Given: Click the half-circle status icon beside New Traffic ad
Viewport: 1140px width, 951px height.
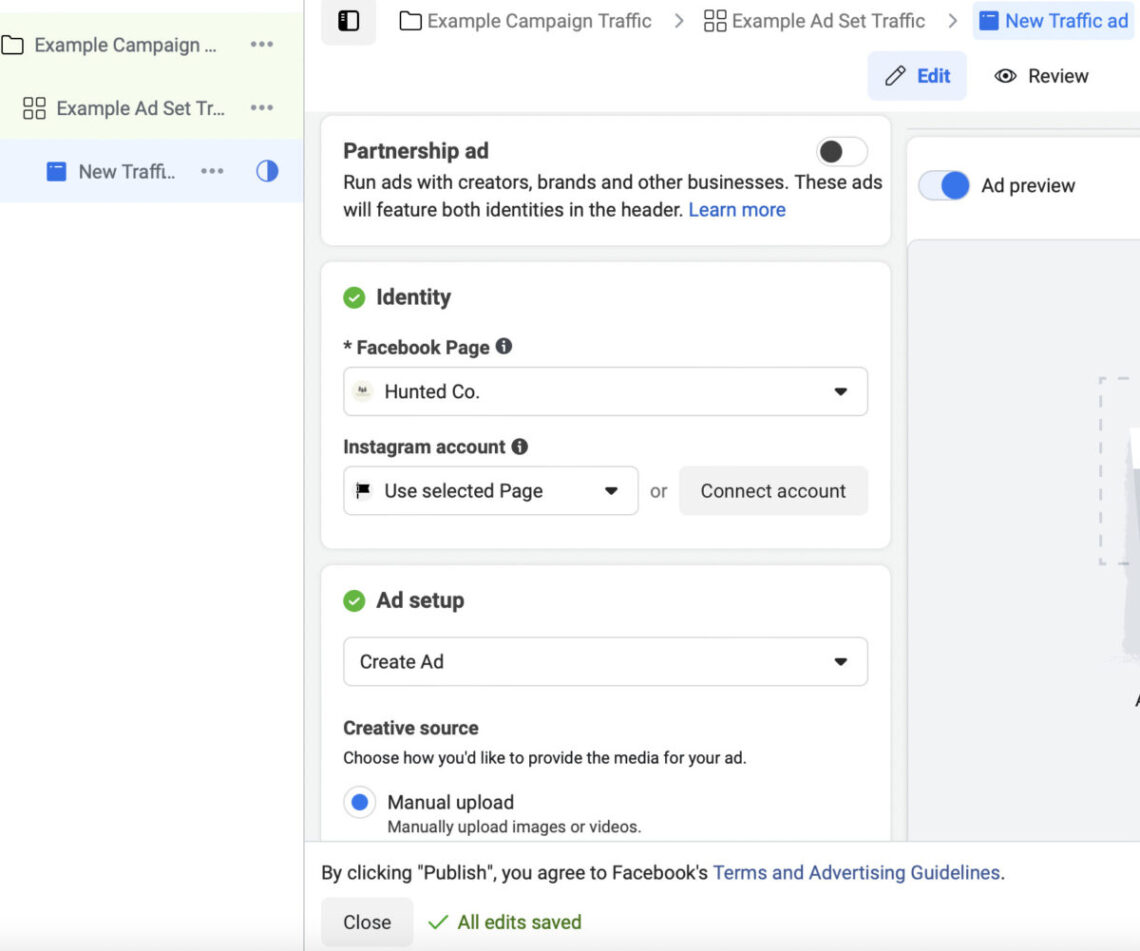Looking at the screenshot, I should coord(267,171).
